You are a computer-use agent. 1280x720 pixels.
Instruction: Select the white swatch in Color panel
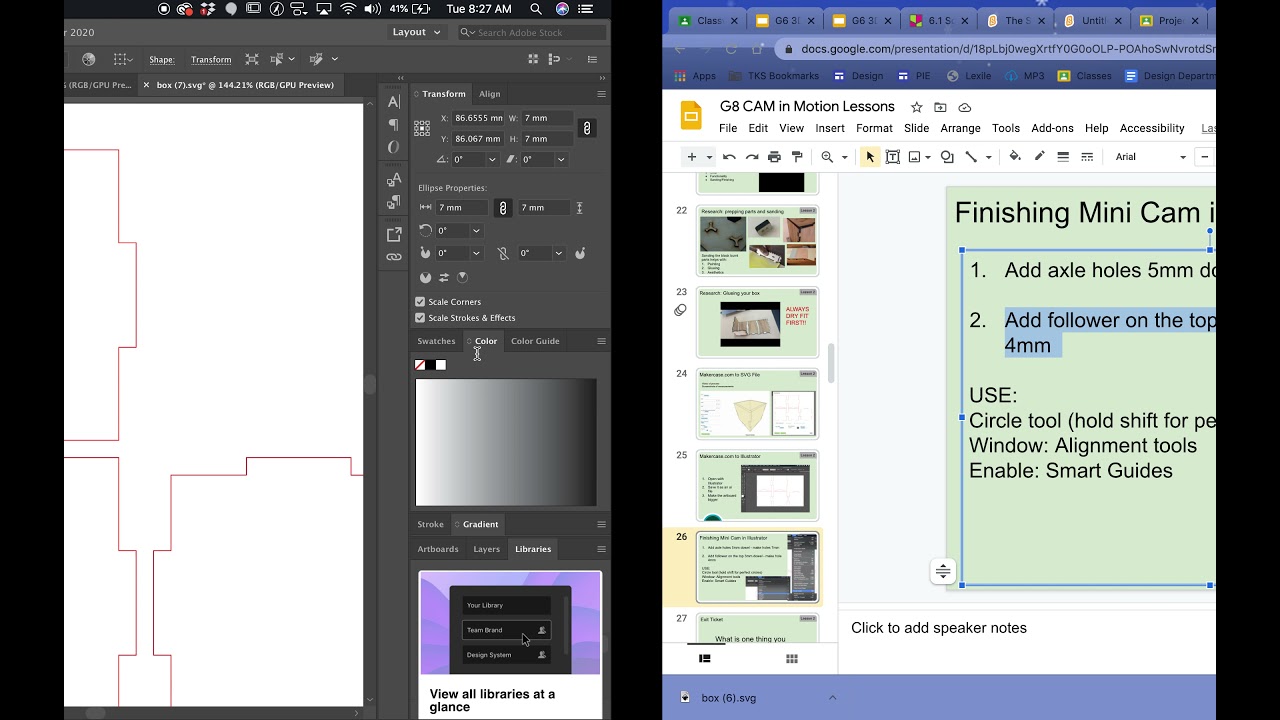[441, 365]
